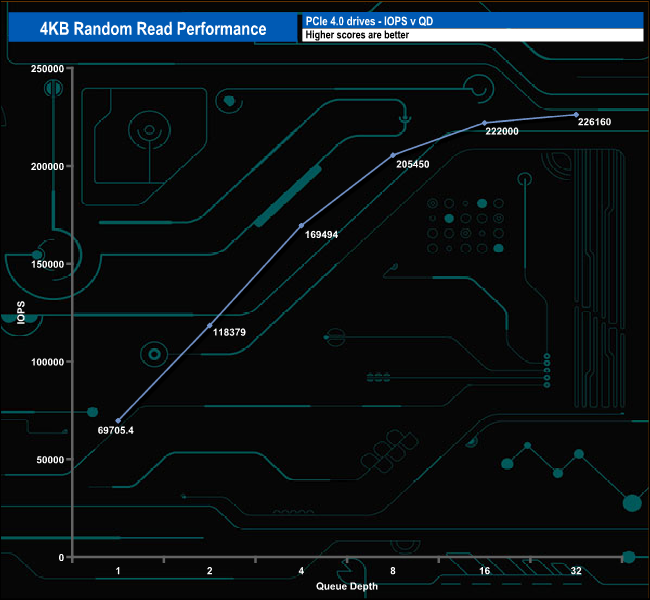Click the "Queue Depth" horizontal axis title
This screenshot has height=600, width=650.
[347, 586]
